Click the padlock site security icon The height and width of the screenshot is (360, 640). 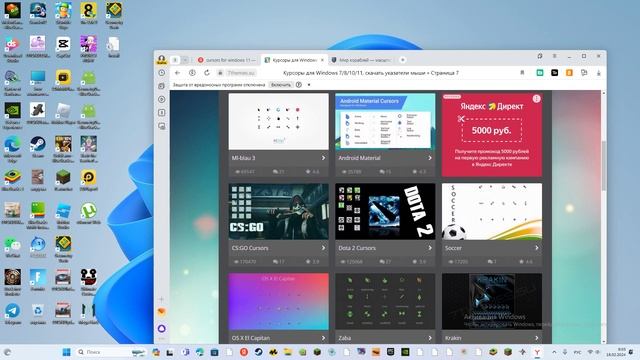pyautogui.click(x=220, y=73)
